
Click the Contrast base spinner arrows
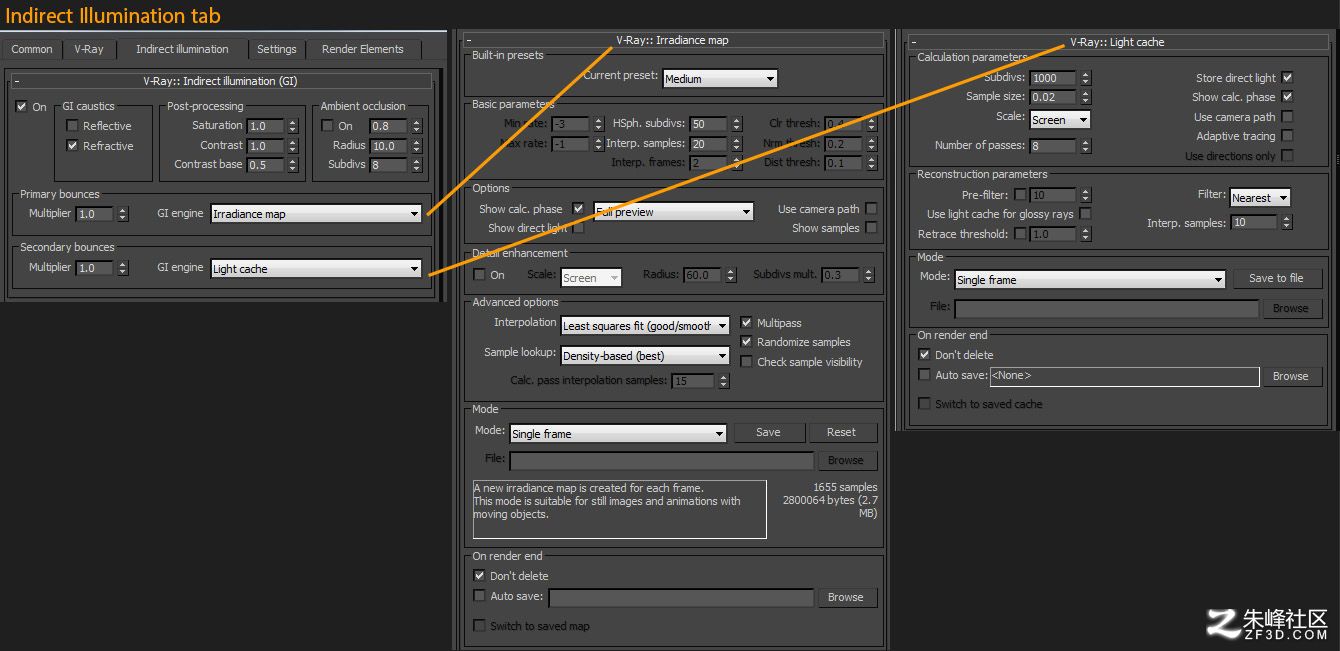click(293, 165)
